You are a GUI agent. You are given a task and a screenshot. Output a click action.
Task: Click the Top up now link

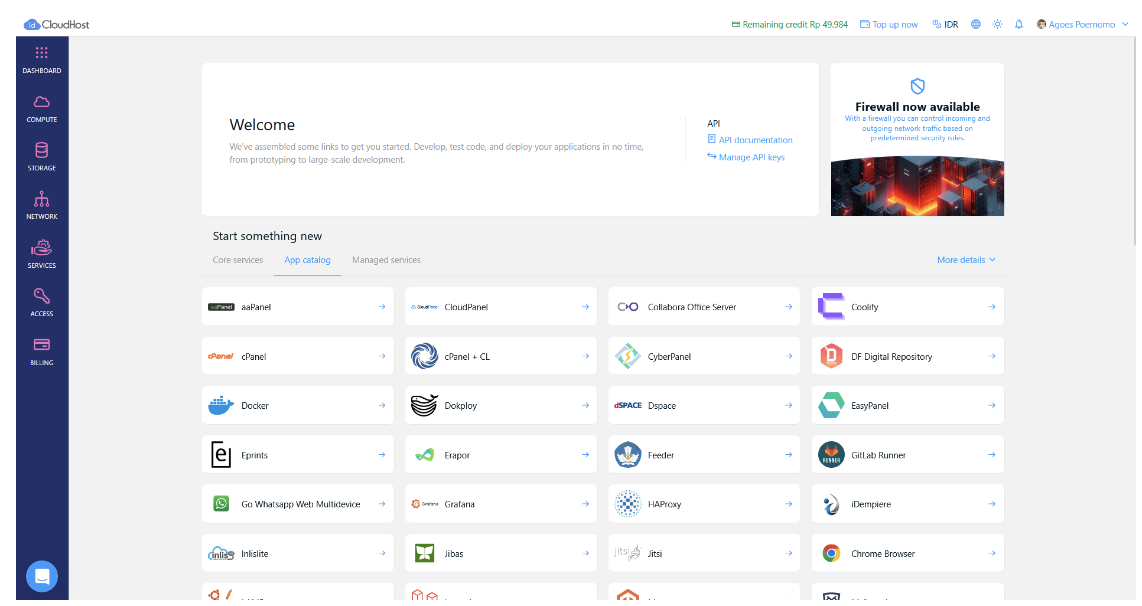point(889,24)
